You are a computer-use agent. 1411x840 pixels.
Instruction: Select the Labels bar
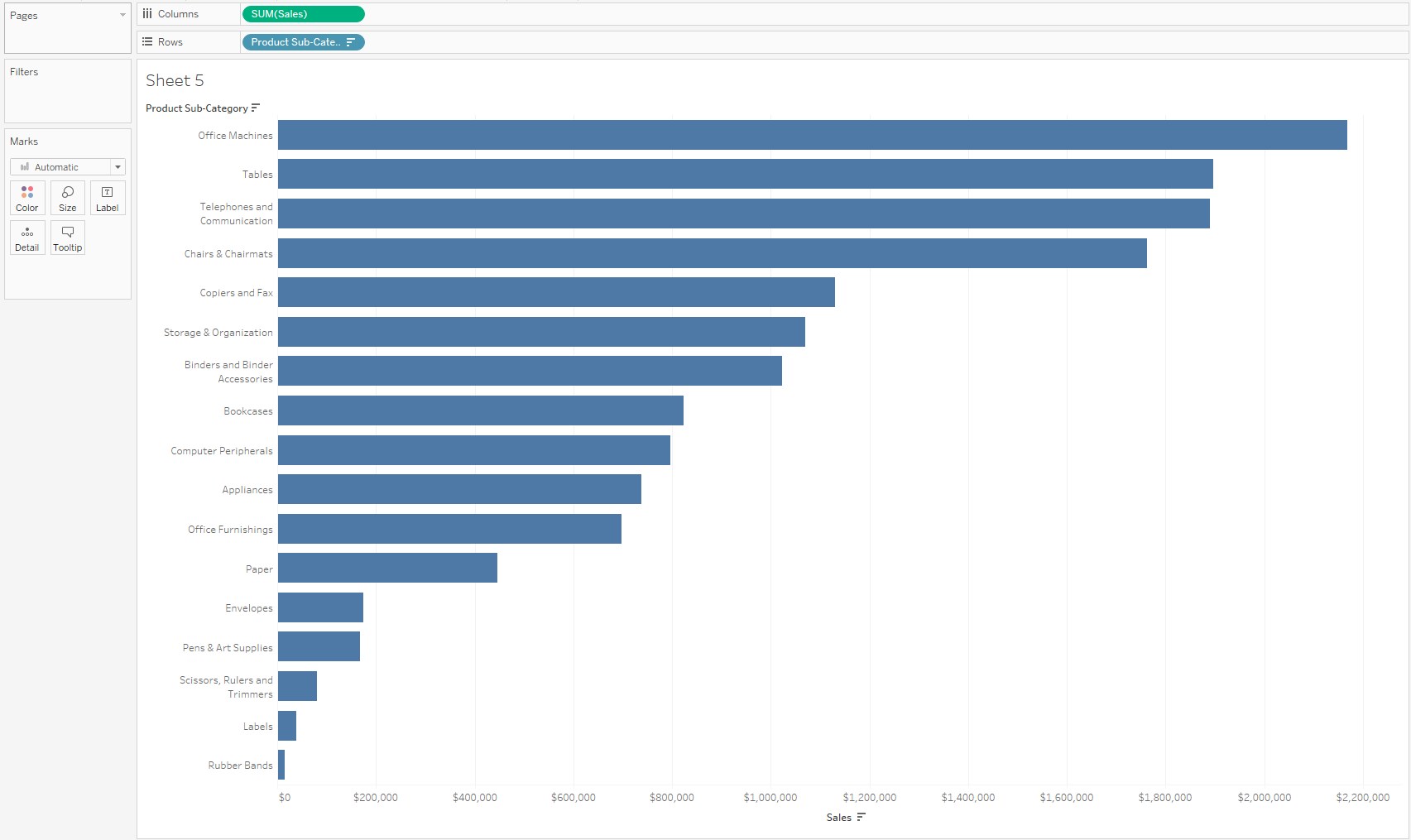point(287,726)
